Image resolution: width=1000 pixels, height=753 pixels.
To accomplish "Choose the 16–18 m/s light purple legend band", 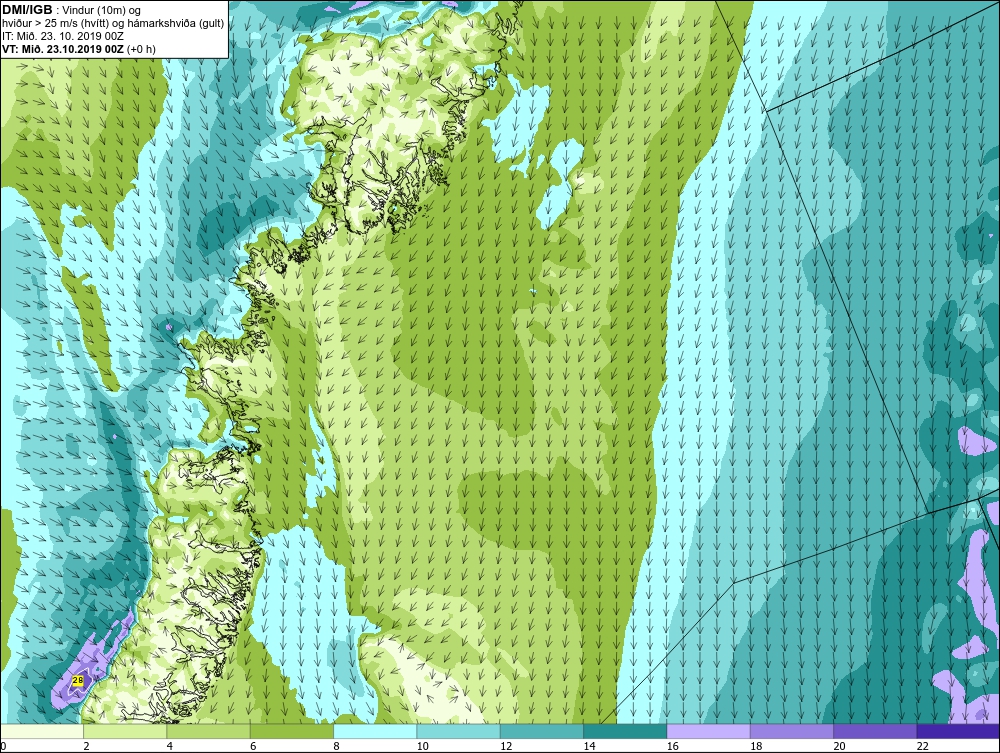I will point(709,731).
